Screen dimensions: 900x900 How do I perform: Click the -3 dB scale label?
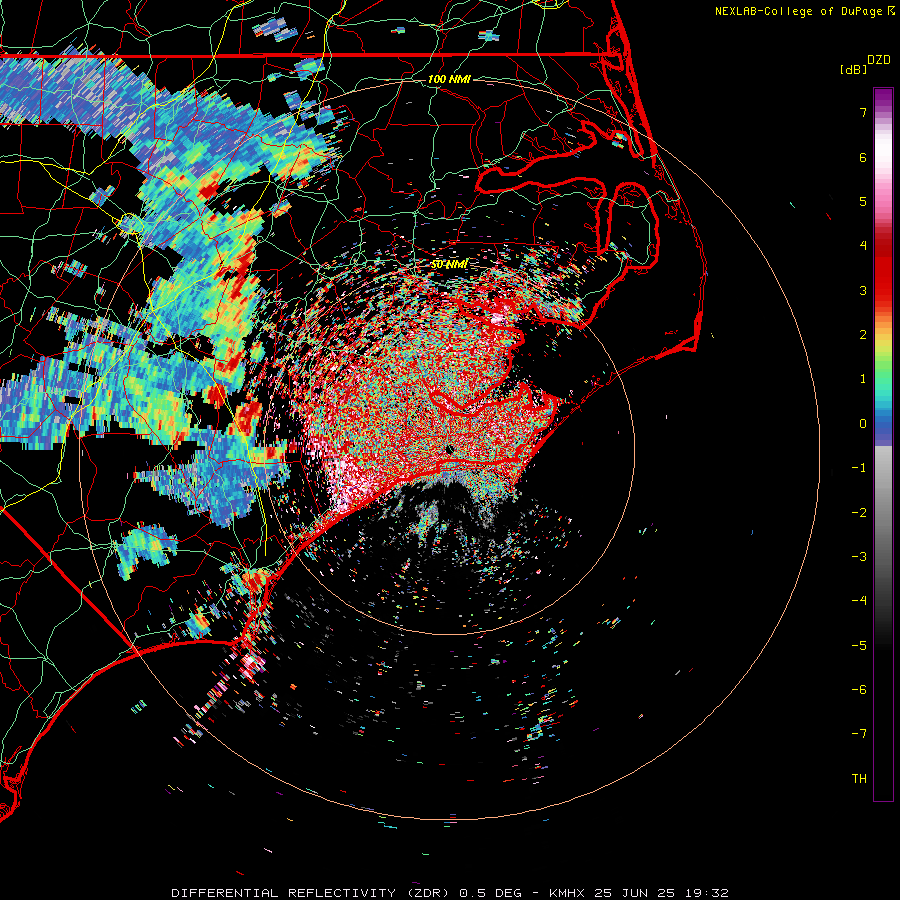[859, 557]
